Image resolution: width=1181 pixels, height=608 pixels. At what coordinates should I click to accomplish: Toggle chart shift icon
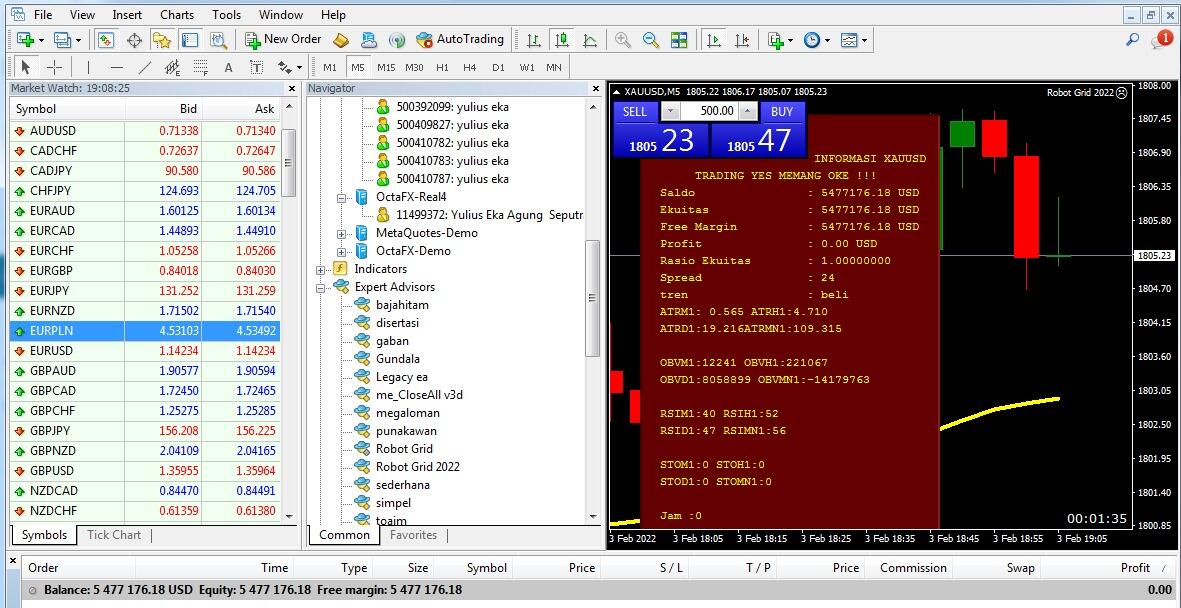coord(743,39)
